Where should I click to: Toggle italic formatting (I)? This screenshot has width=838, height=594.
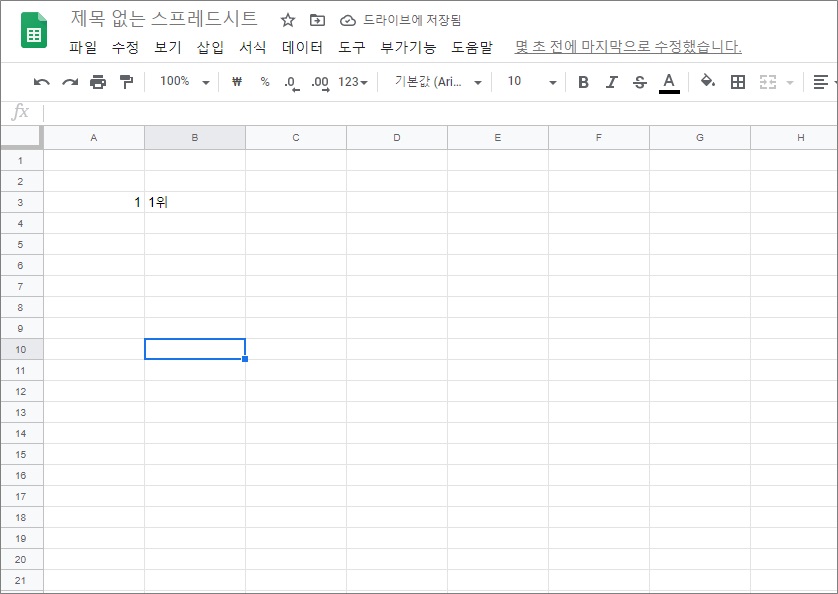(x=611, y=82)
